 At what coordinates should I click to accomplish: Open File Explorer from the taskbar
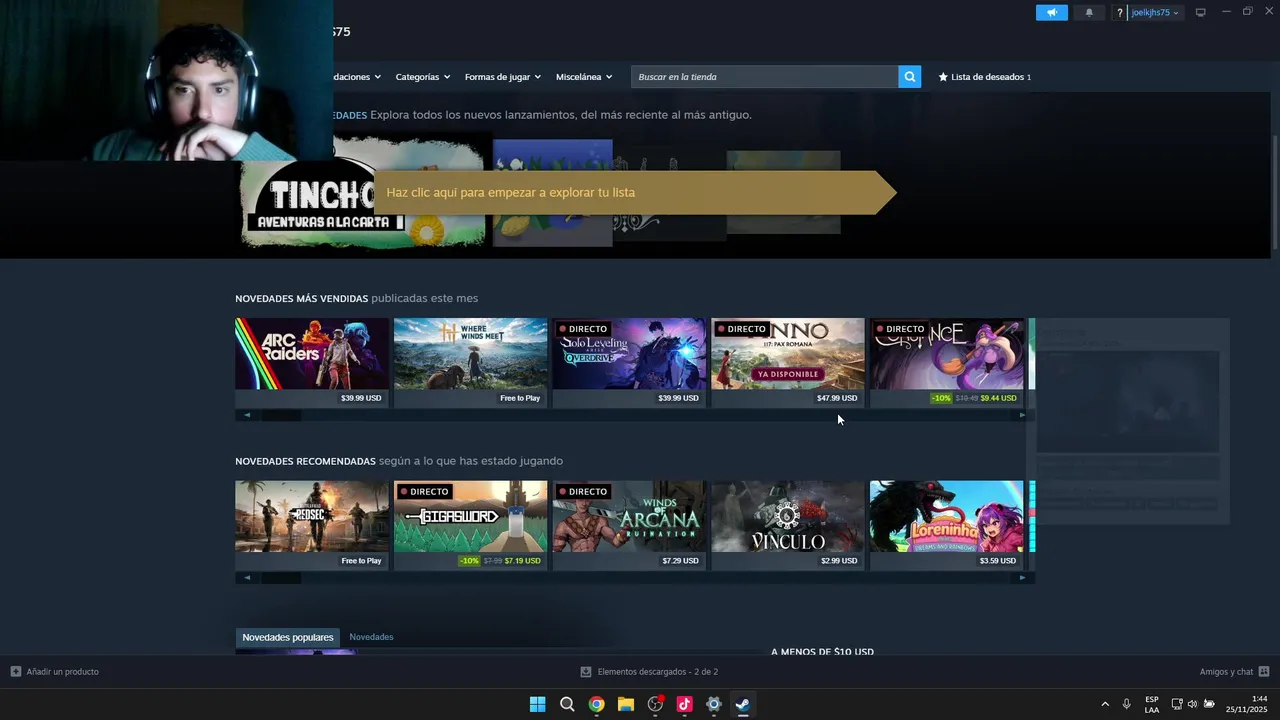[x=626, y=704]
